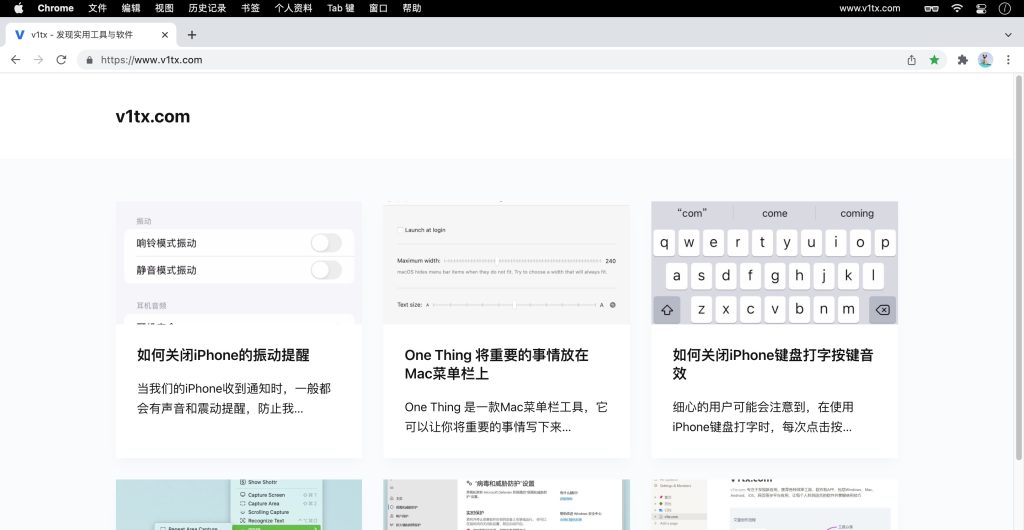Screen dimensions: 1024x530
Task: Open the Extensions puzzle icon
Action: pyautogui.click(x=962, y=59)
